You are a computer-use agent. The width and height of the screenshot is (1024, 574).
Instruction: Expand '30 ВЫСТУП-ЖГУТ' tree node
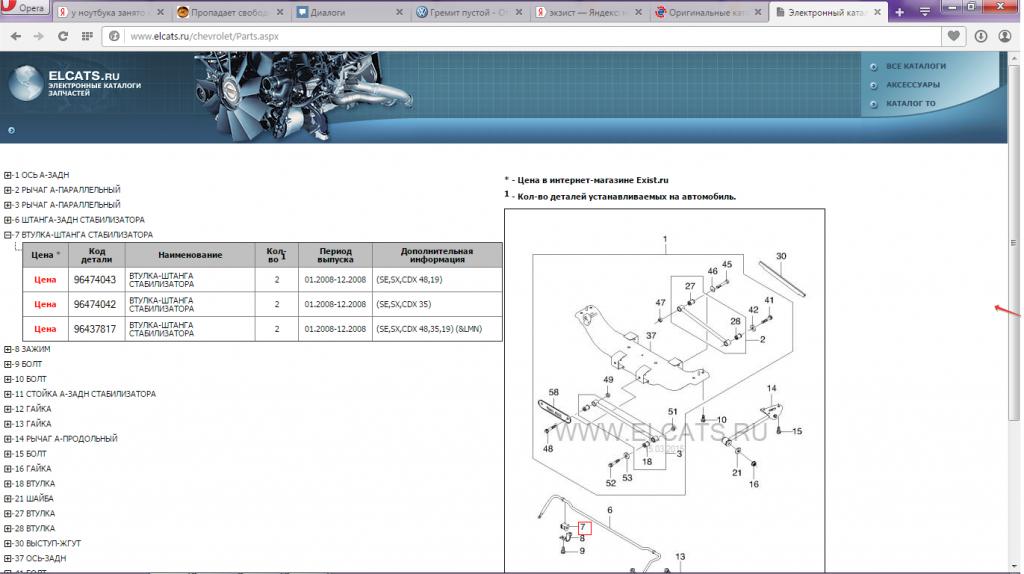coord(8,544)
